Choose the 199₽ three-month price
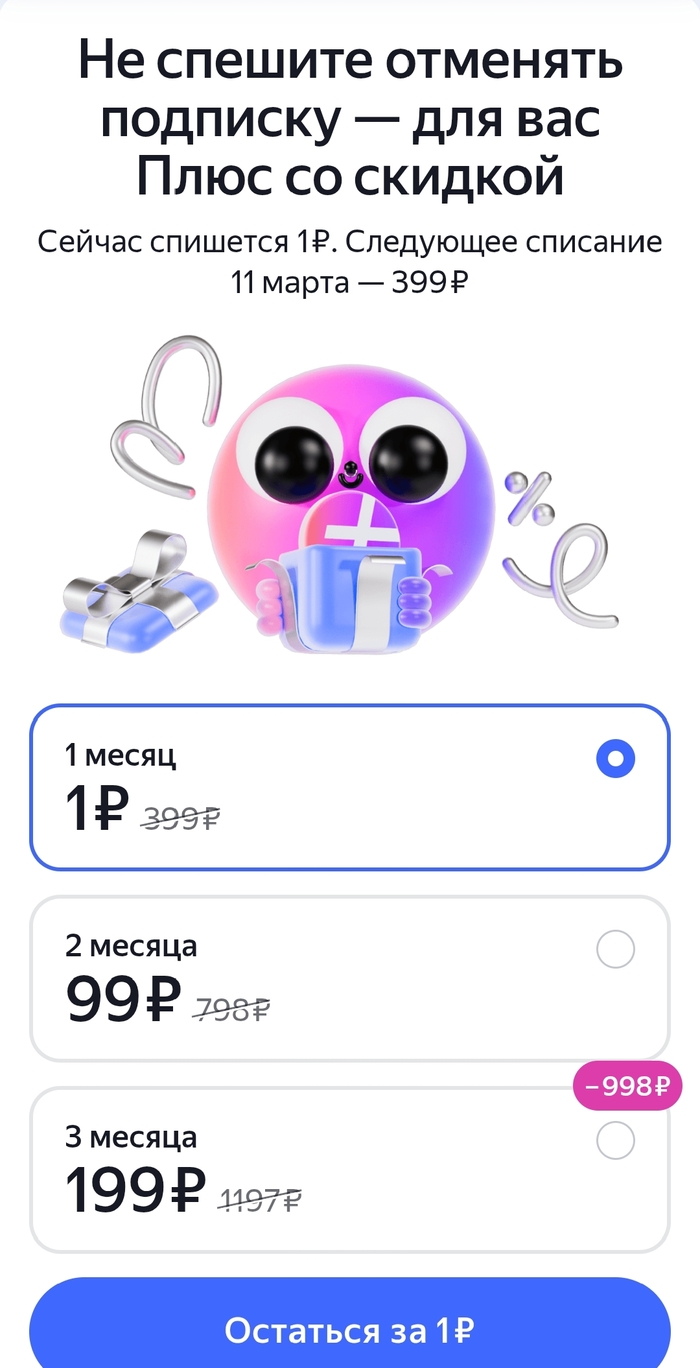The width and height of the screenshot is (700, 1368). (135, 1190)
